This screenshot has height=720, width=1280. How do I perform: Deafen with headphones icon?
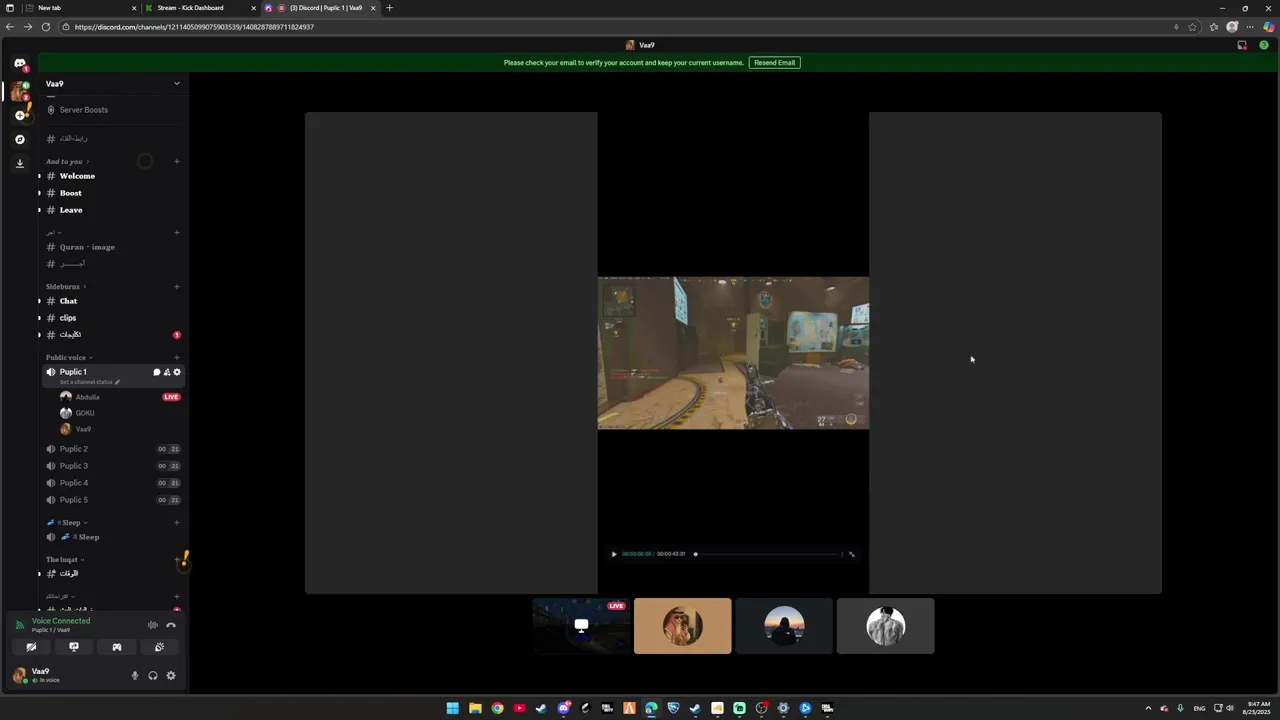pos(153,676)
